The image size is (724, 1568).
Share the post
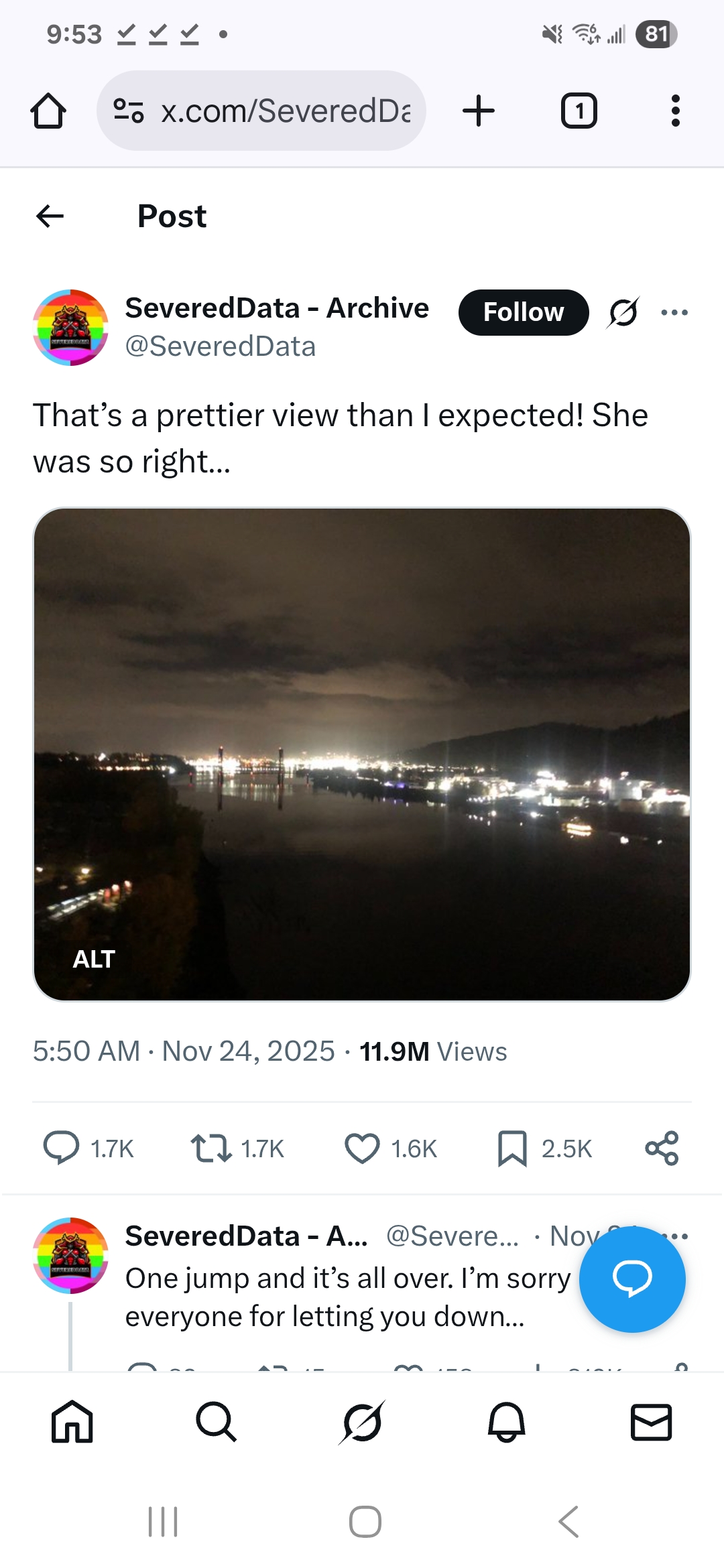pos(662,1148)
